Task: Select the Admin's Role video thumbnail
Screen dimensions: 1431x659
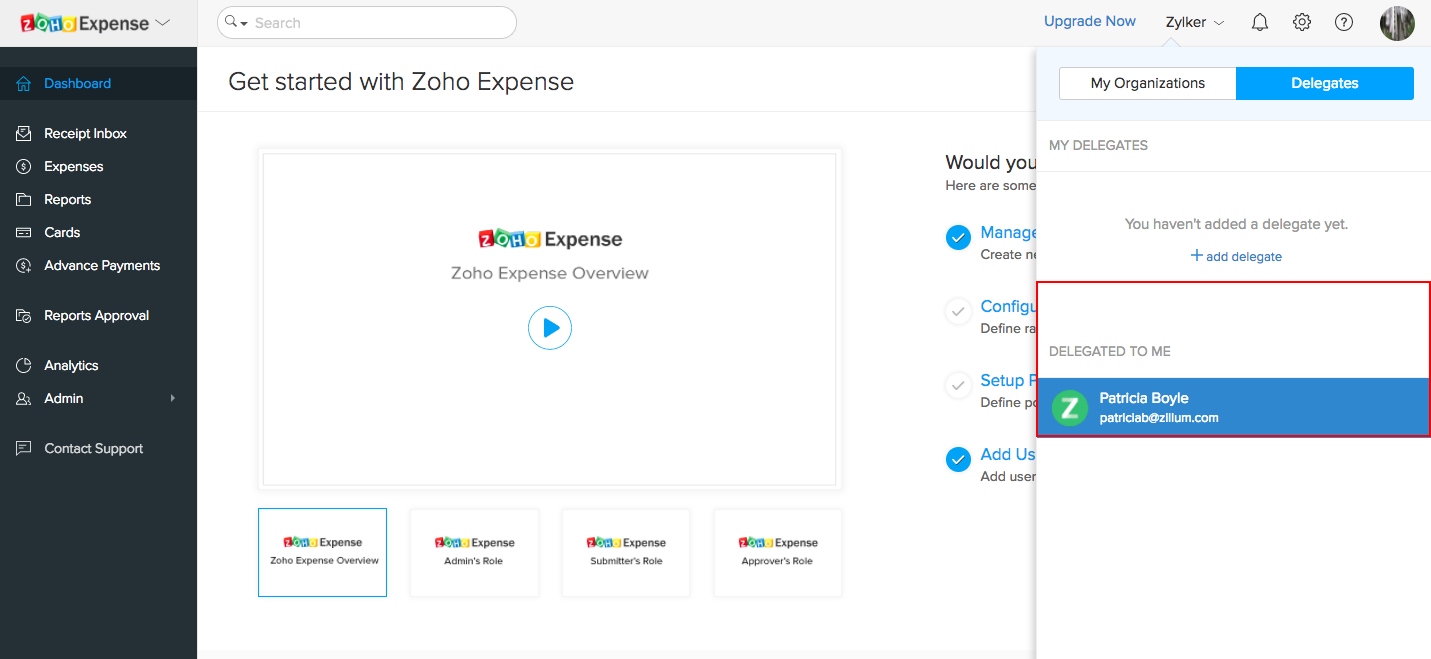Action: [x=474, y=552]
